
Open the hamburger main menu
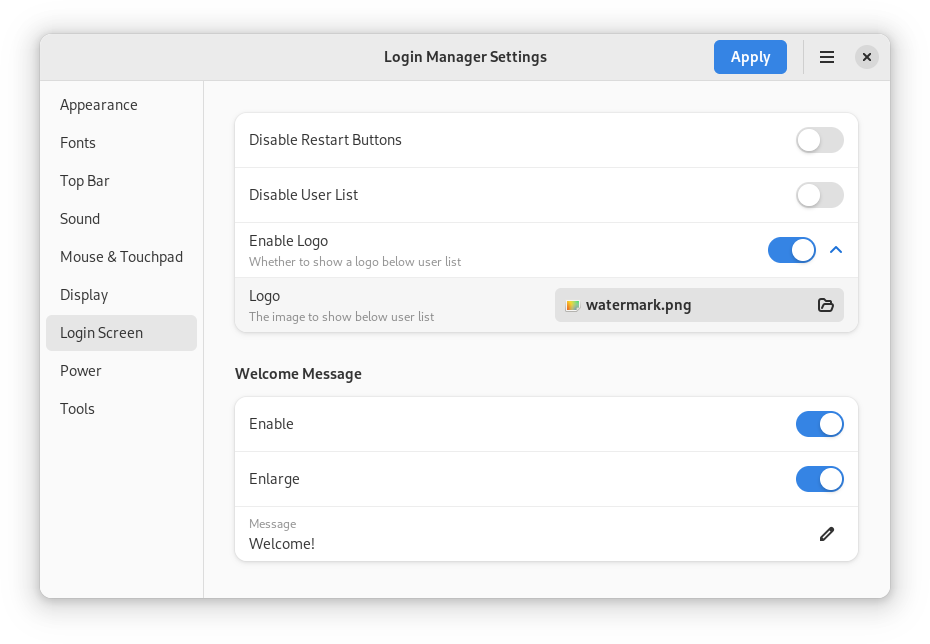coord(827,57)
